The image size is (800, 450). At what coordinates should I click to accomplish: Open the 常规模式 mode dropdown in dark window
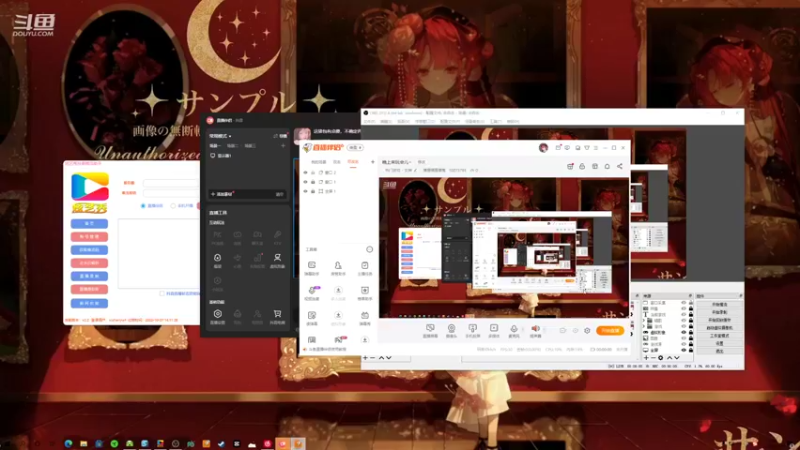pos(220,136)
